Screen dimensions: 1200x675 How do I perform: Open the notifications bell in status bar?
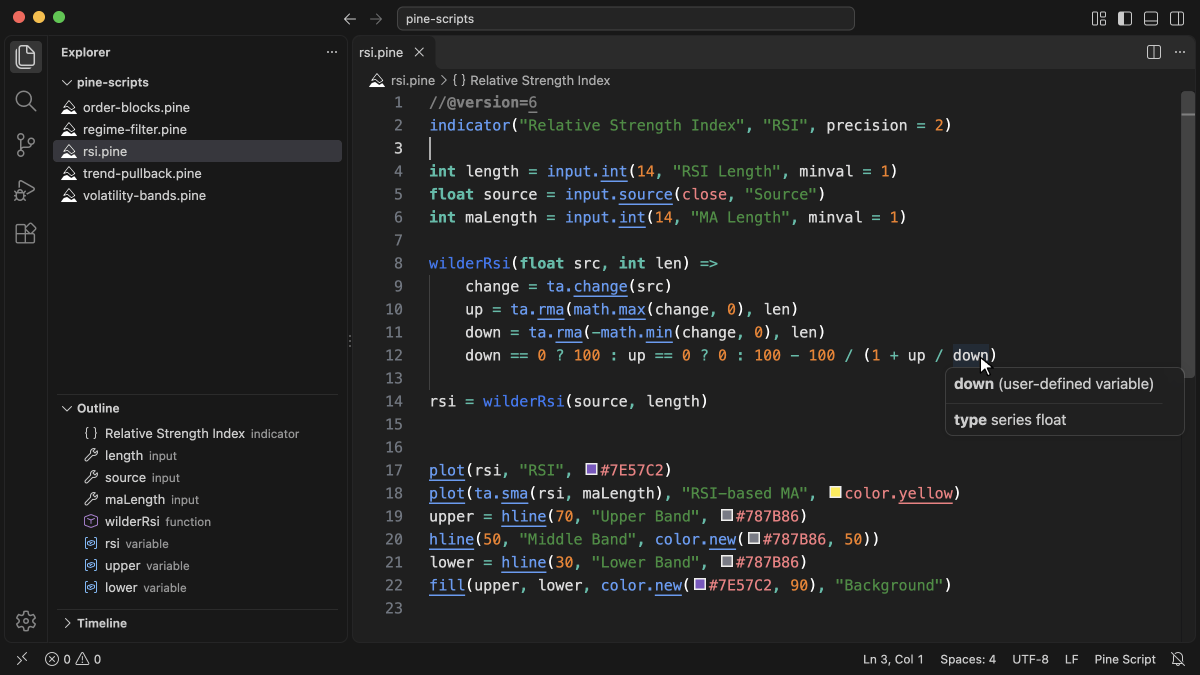pos(1178,660)
